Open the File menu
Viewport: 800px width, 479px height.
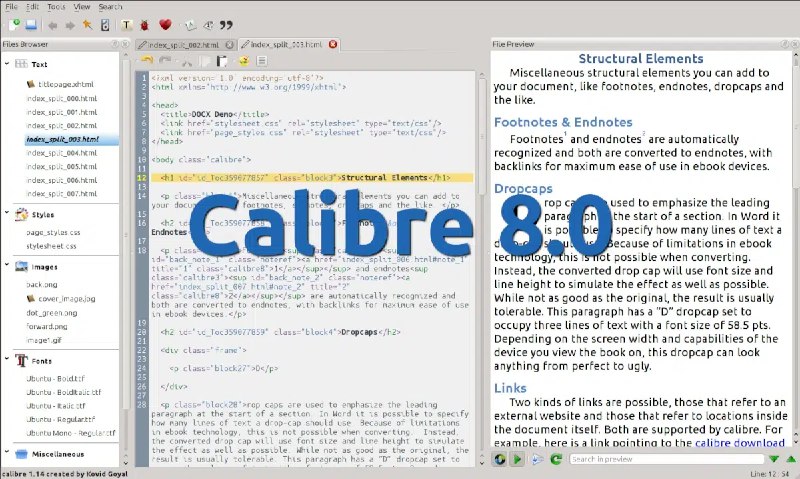pos(11,7)
